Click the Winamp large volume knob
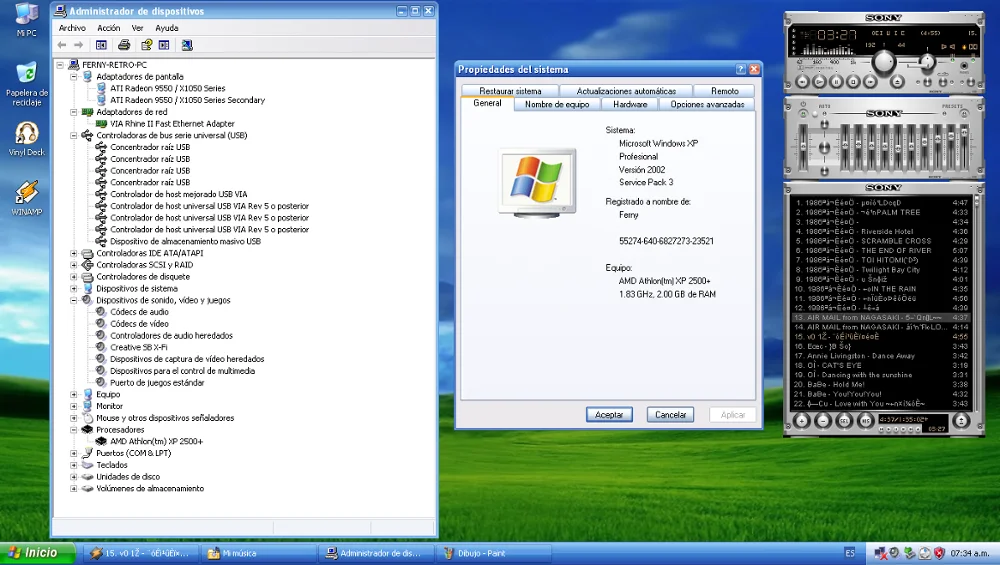This screenshot has width=1000, height=565. point(884,61)
